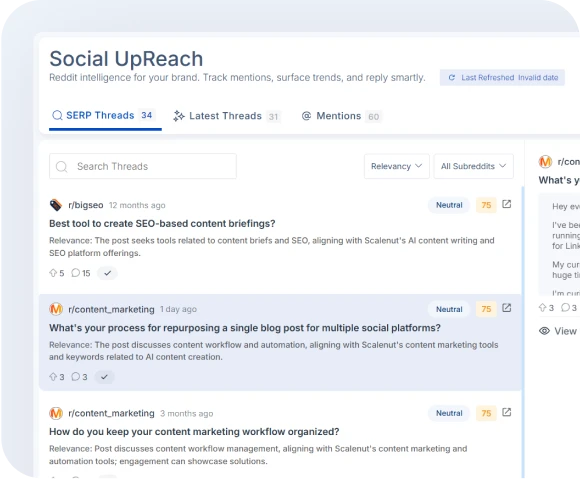Click the upvote icon in the right detail panel
Screen dimensions: 580x479
tap(542, 307)
